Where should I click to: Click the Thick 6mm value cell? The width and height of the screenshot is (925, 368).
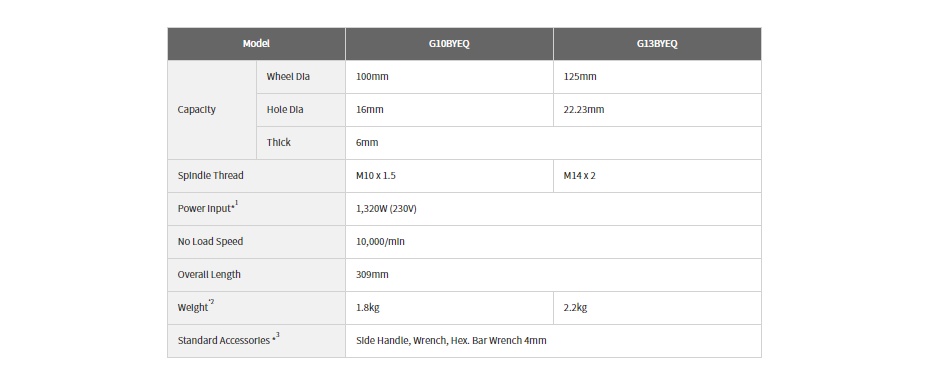[x=553, y=143]
